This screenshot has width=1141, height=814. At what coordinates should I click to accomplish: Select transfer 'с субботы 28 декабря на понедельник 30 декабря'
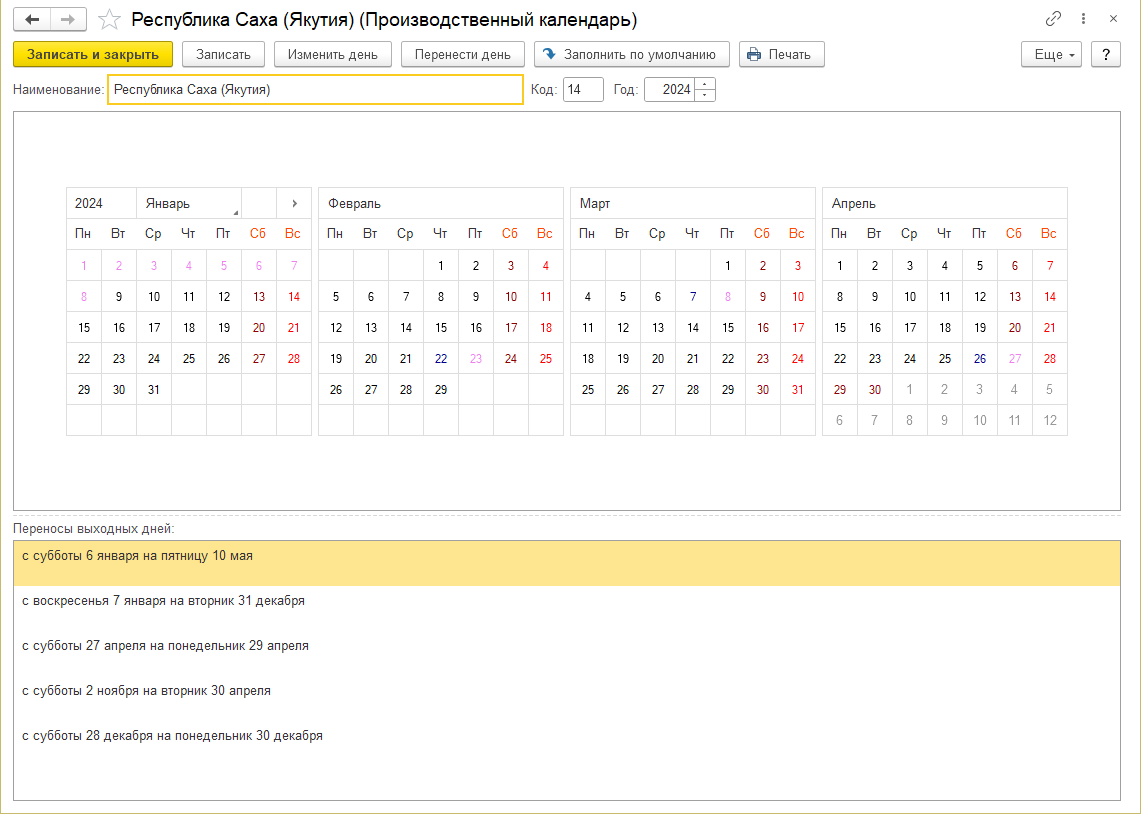567,743
